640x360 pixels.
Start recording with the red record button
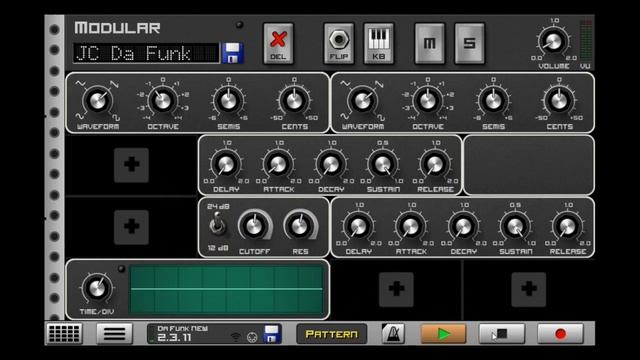[560, 334]
